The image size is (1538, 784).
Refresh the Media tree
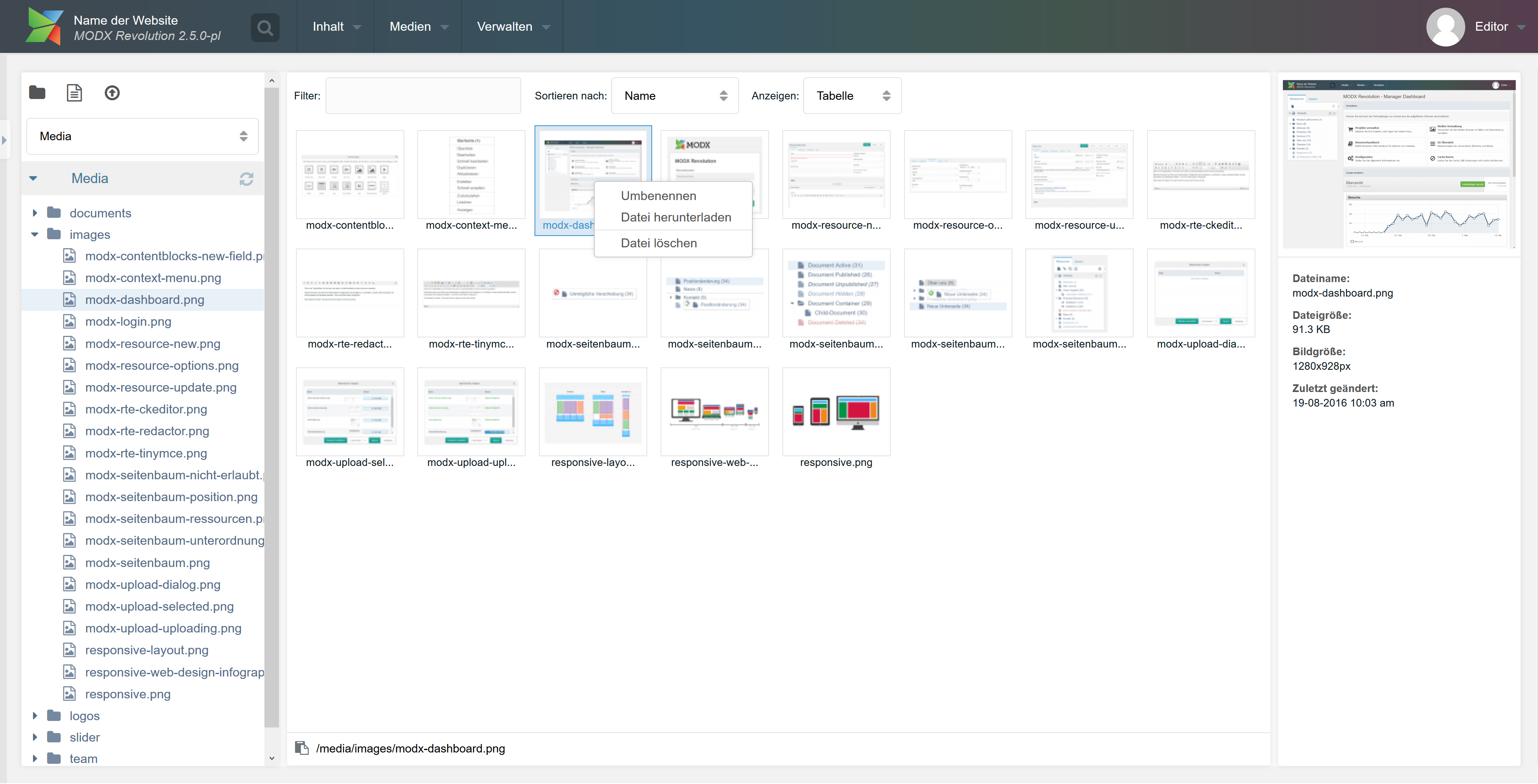pos(247,178)
